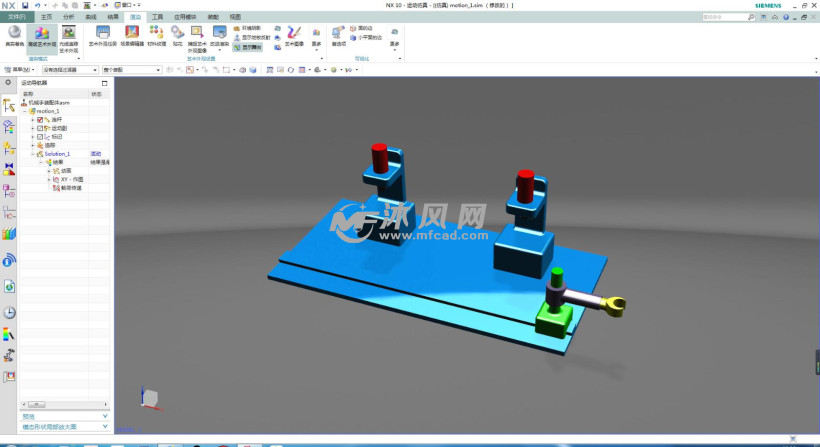Switch to the 分析 ribbon tab
This screenshot has height=447, width=820.
click(x=68, y=17)
